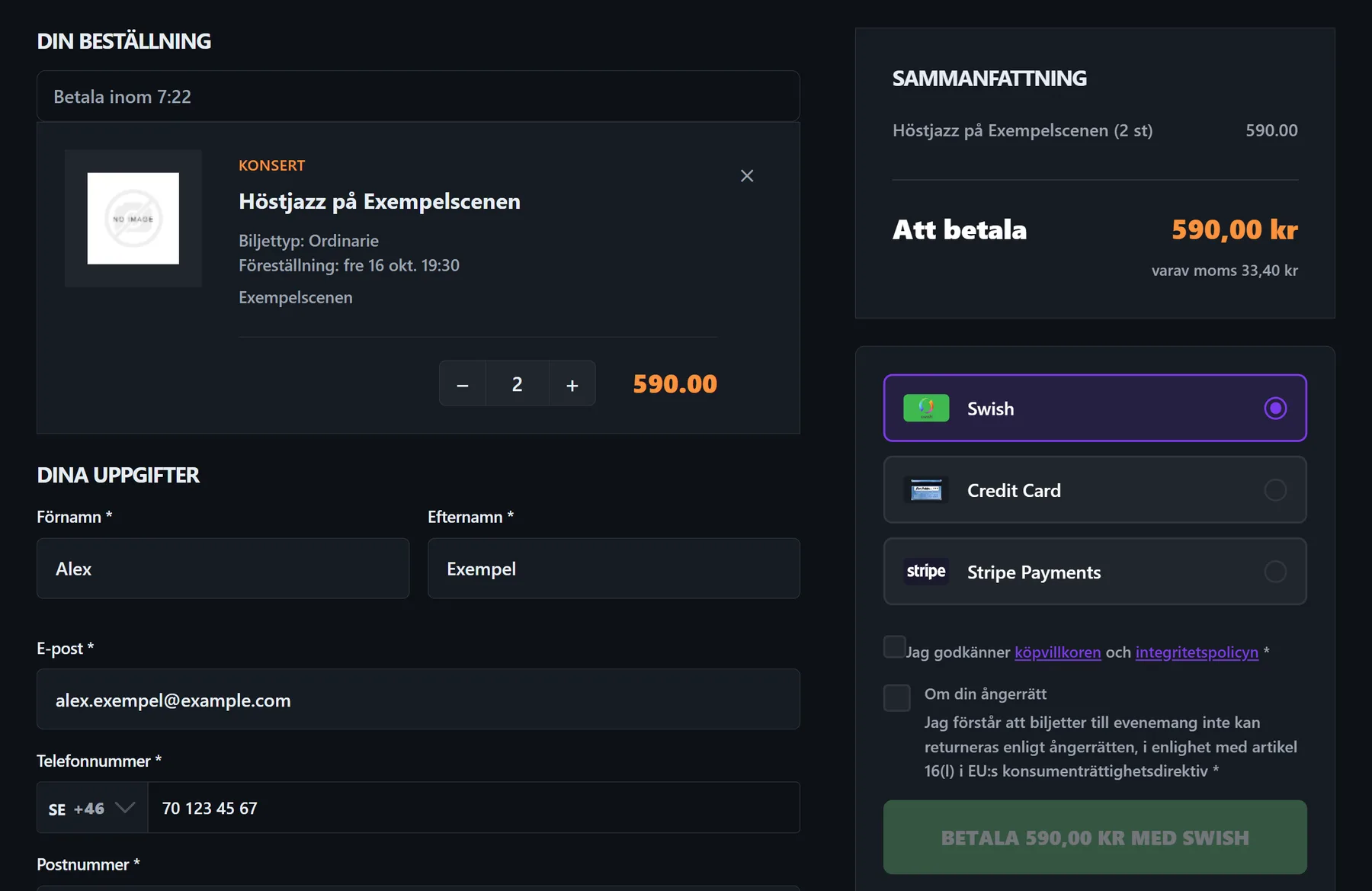Image resolution: width=1372 pixels, height=891 pixels.
Task: Click the Höstjazz på Exempelscenen title
Action: 380,202
